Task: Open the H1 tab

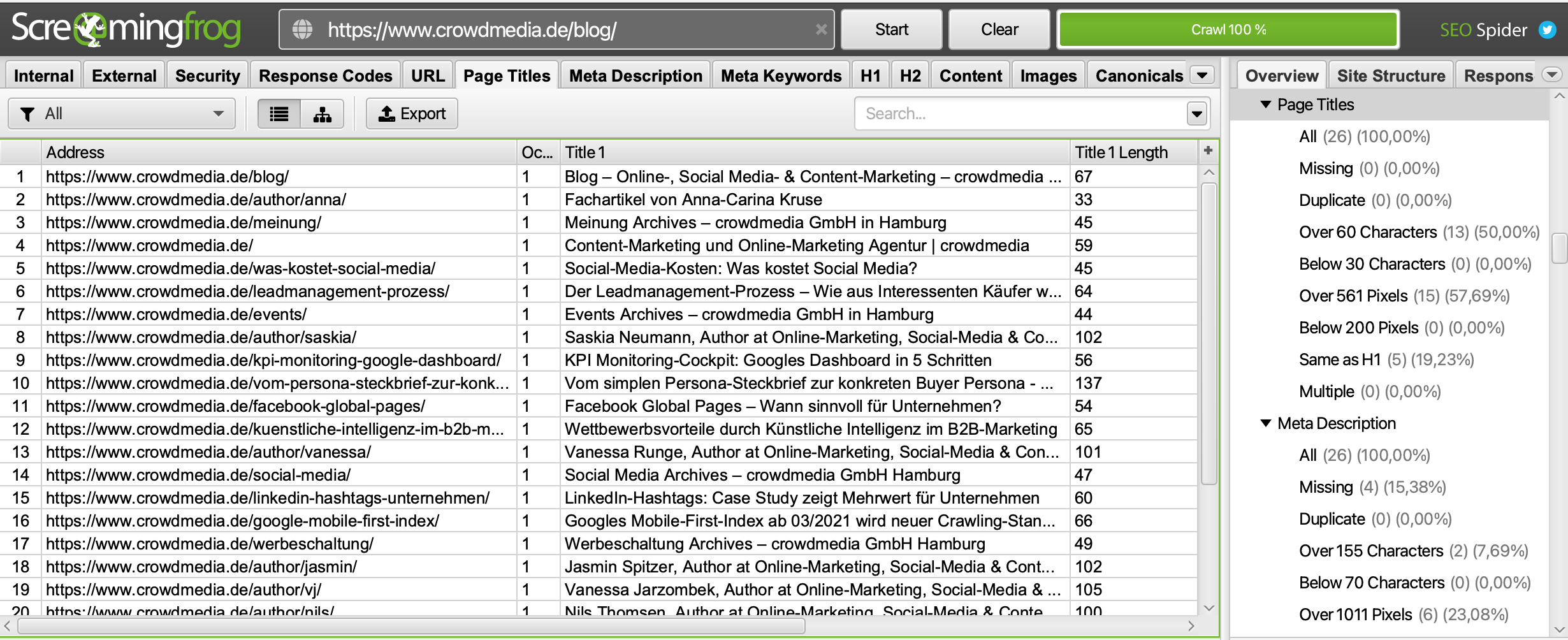Action: (x=870, y=76)
